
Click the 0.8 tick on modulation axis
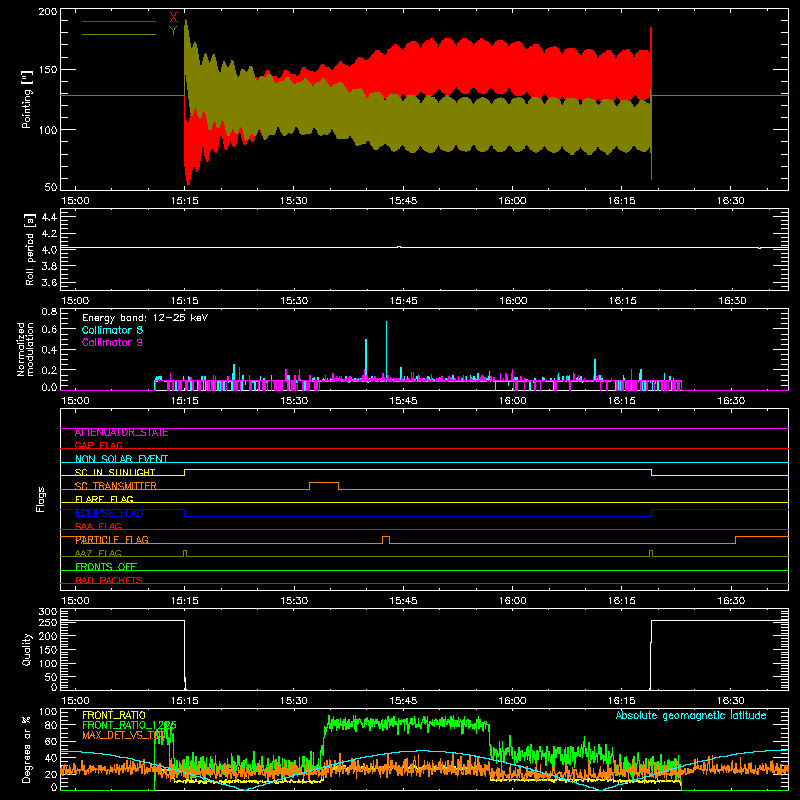49,311
